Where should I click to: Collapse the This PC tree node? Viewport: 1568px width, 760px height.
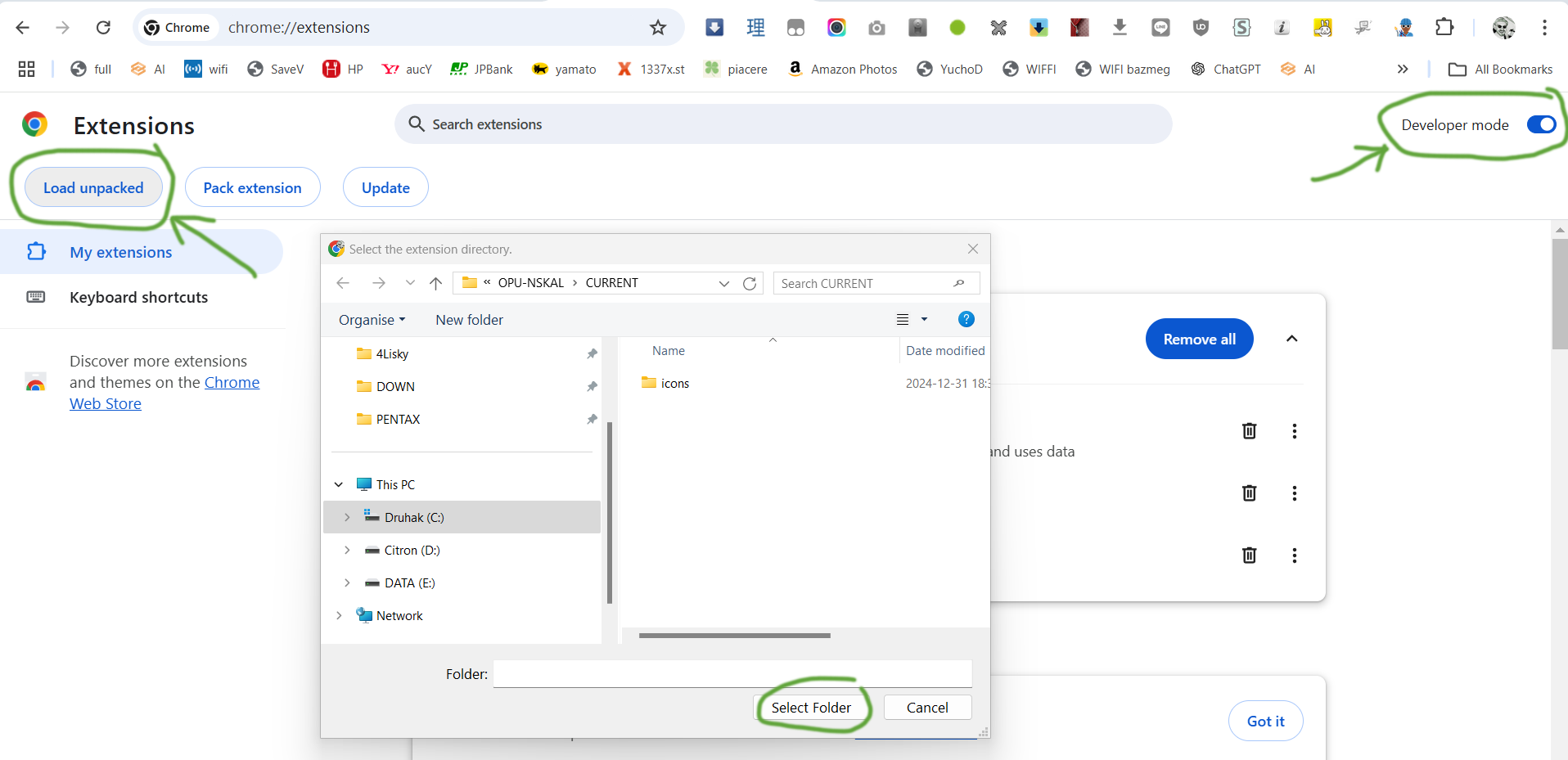click(x=339, y=484)
